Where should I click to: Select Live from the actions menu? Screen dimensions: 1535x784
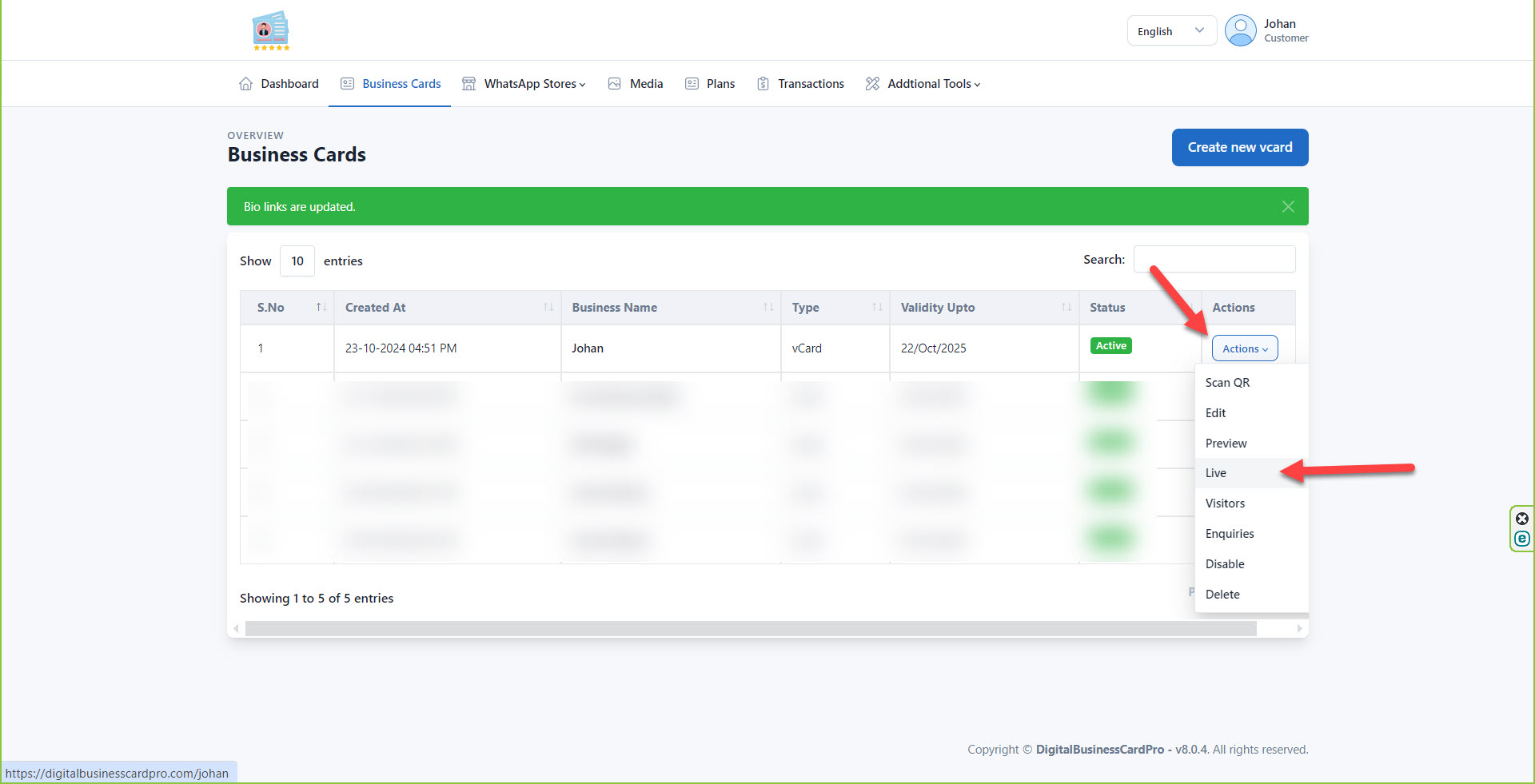pos(1216,473)
